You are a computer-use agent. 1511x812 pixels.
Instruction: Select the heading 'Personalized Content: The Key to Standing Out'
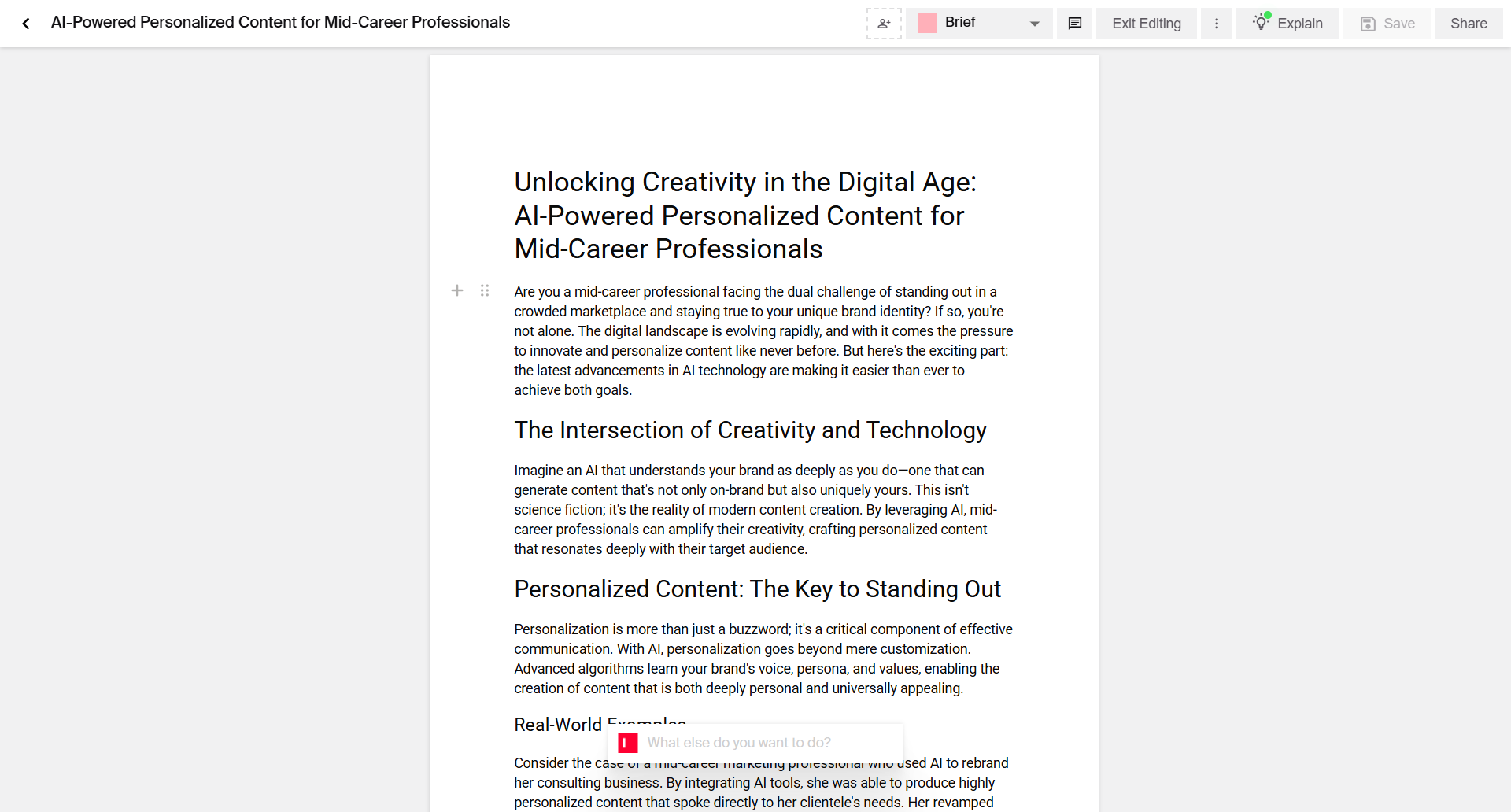(x=757, y=589)
